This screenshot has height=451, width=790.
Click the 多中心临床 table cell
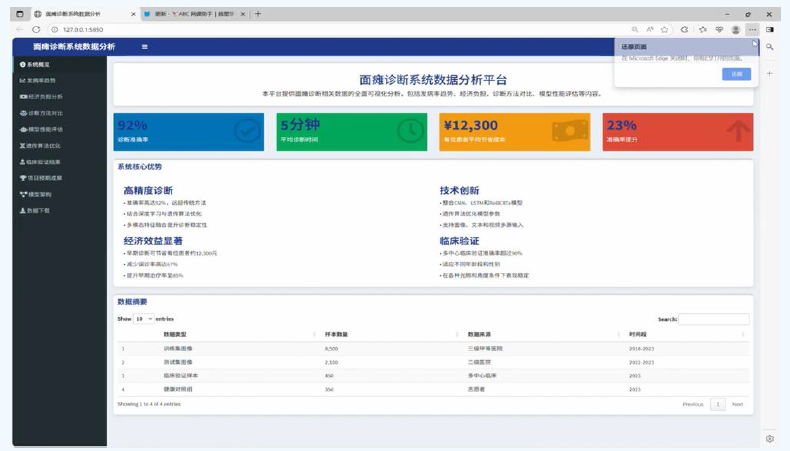coord(482,376)
